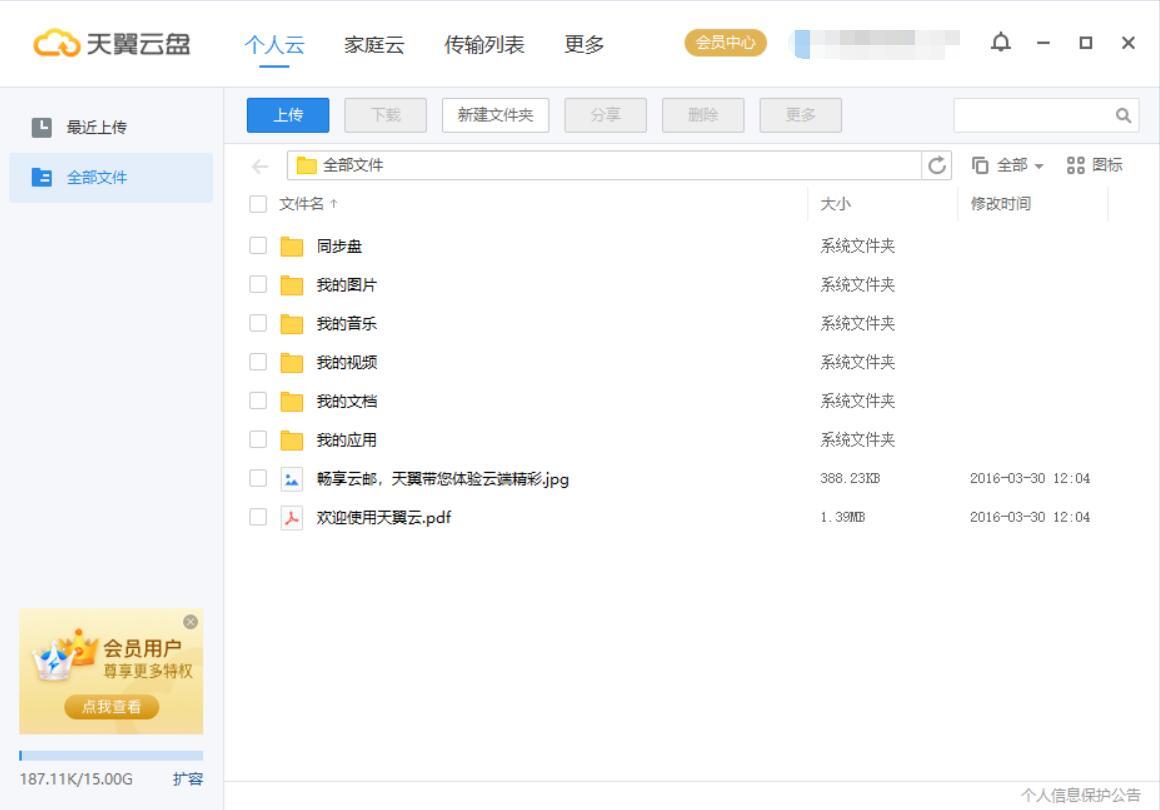Click the 1.39MB size cell
The width and height of the screenshot is (1160, 810).
coord(843,517)
